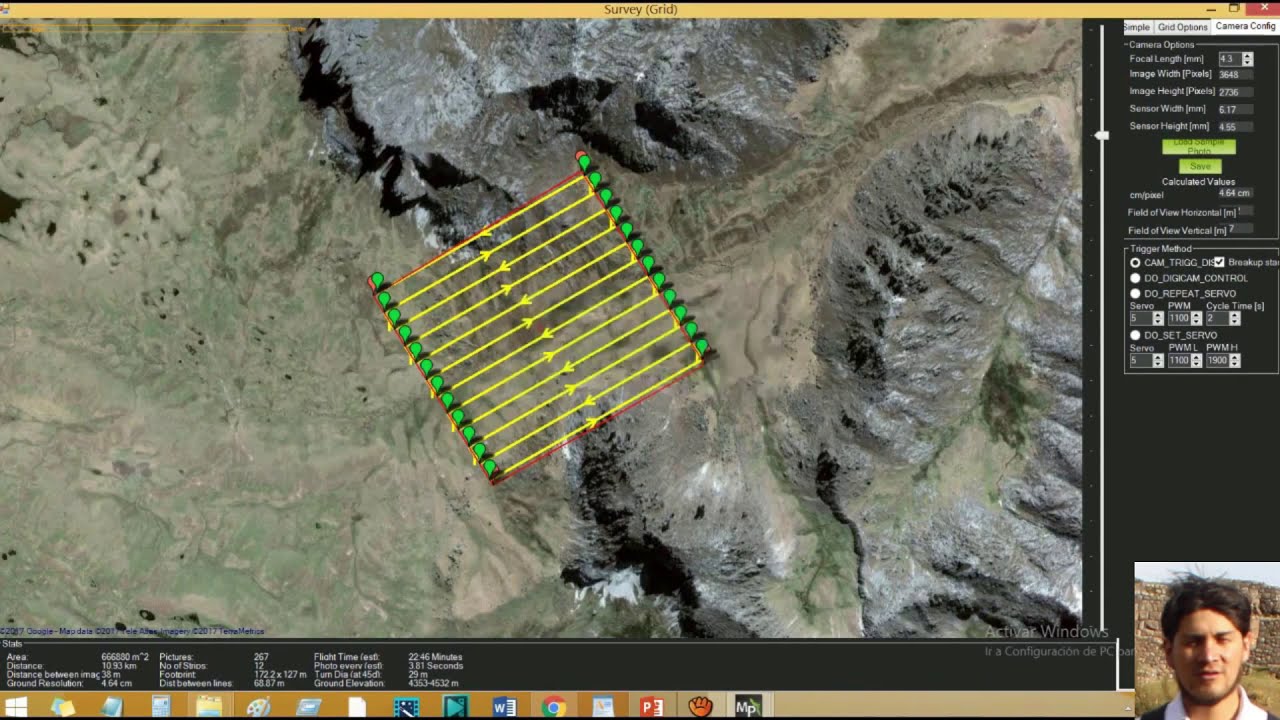The width and height of the screenshot is (1280, 720).
Task: Open the film-strip video editor taskbar icon
Action: 406,707
